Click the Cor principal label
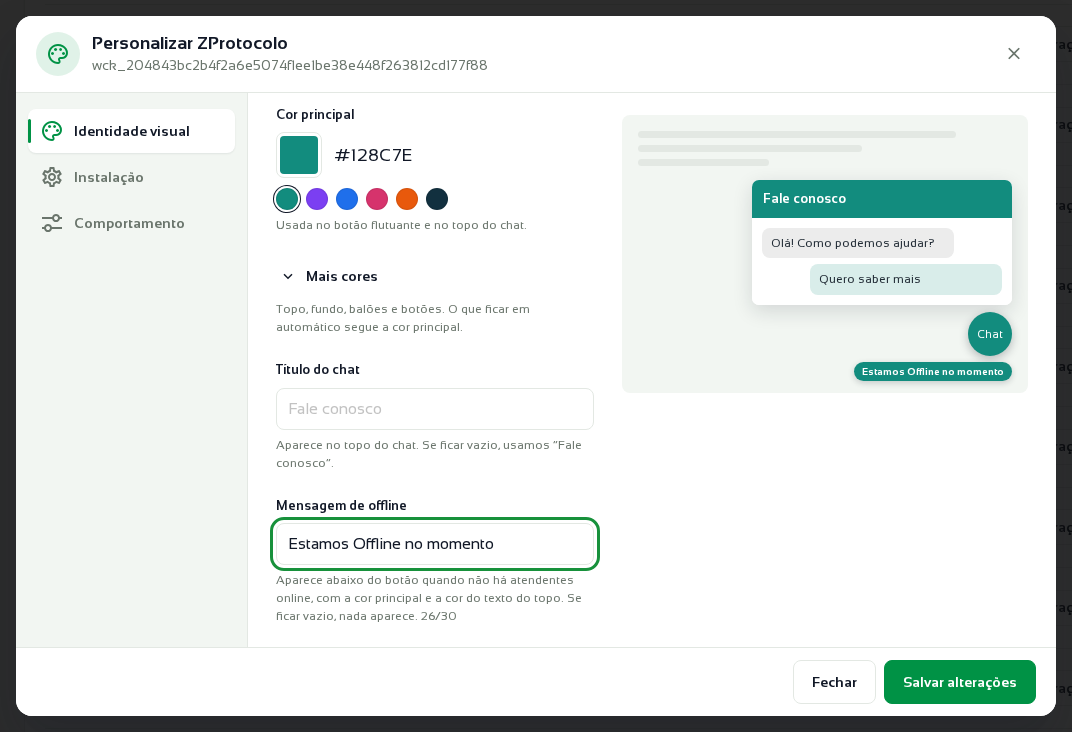1072x732 pixels. point(315,114)
